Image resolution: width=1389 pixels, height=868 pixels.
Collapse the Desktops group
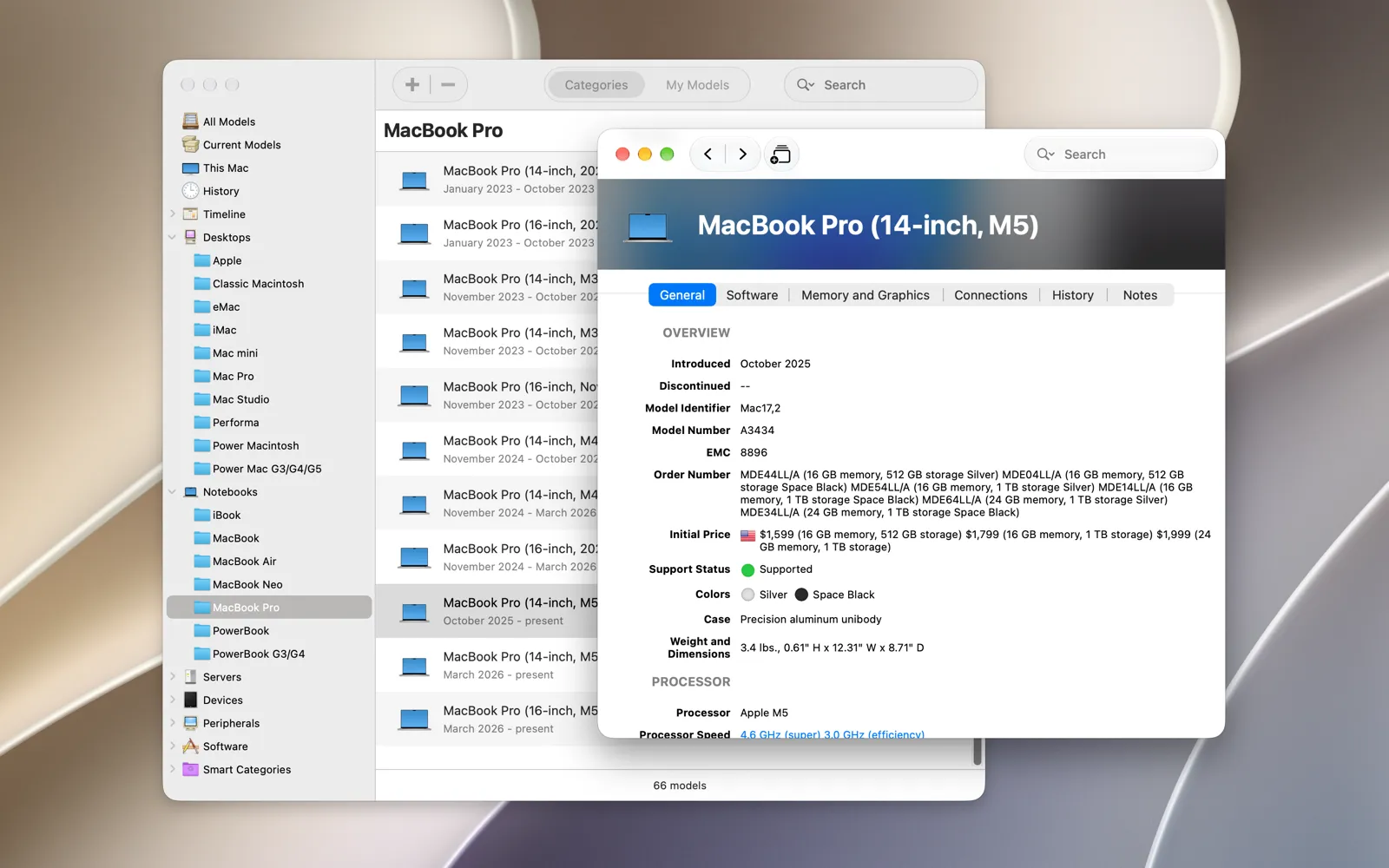[x=172, y=237]
